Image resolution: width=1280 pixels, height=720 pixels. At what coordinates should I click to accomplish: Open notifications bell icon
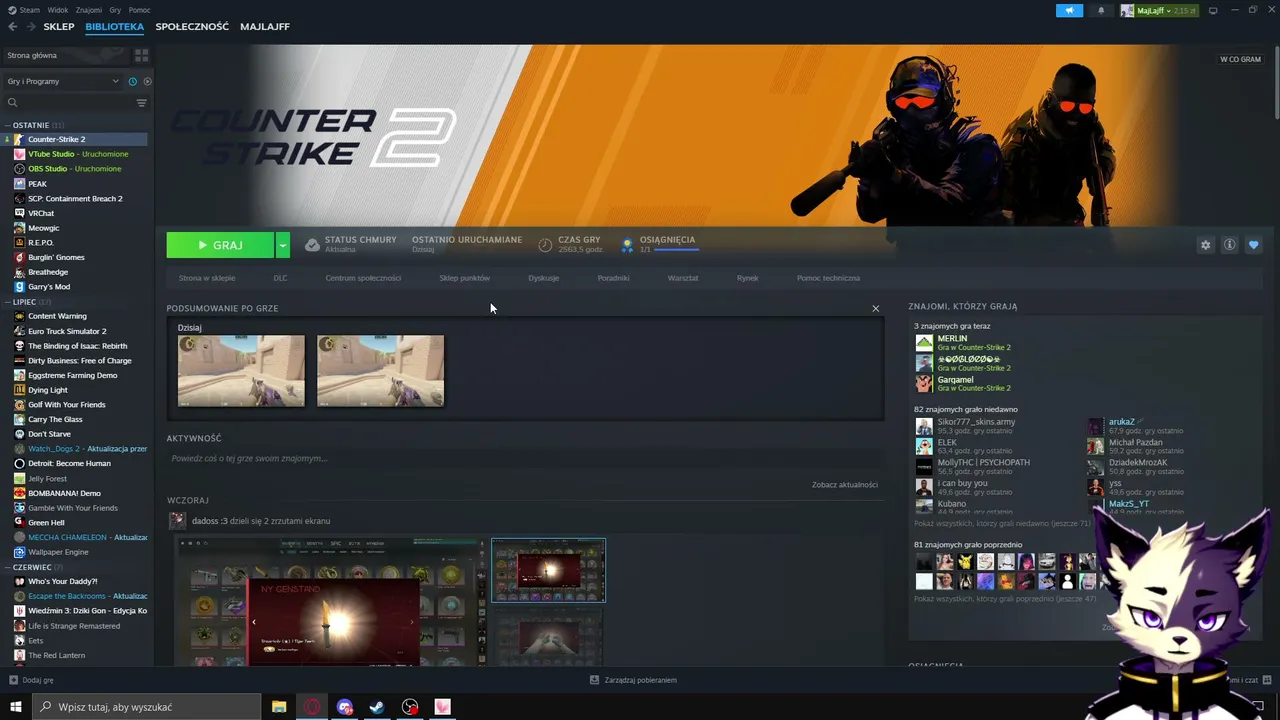[1101, 11]
